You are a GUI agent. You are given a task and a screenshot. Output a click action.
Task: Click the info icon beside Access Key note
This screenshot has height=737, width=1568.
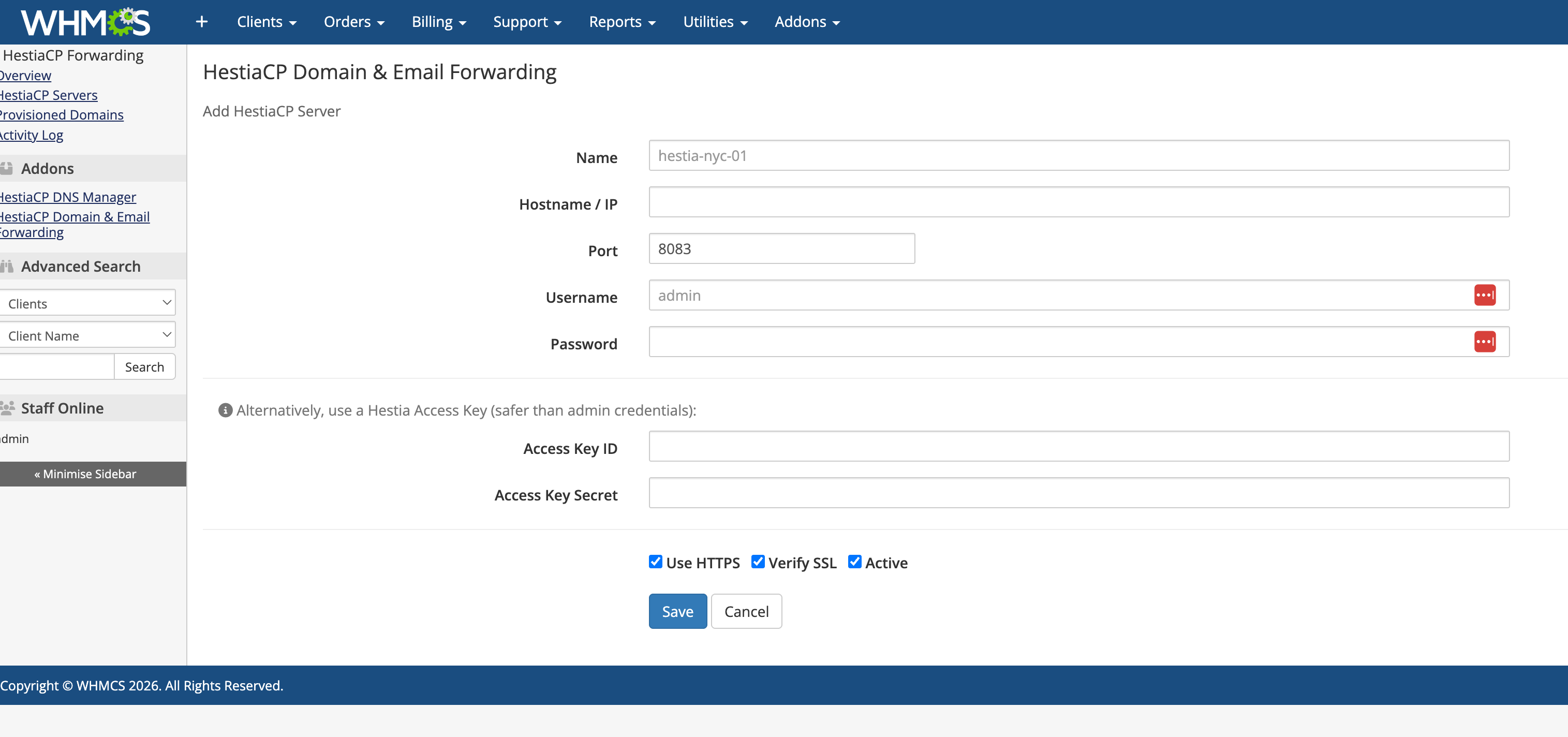pyautogui.click(x=225, y=410)
